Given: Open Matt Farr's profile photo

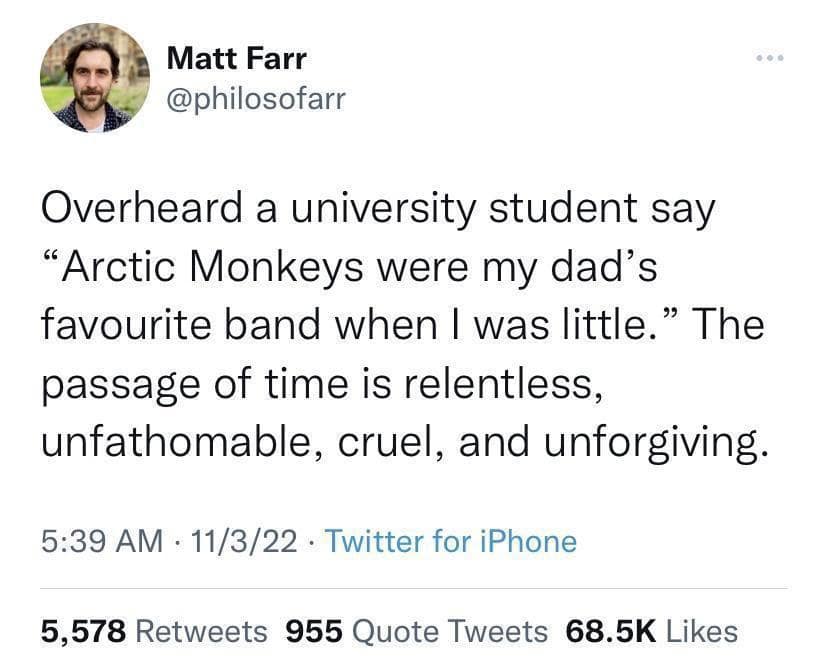Looking at the screenshot, I should [94, 79].
